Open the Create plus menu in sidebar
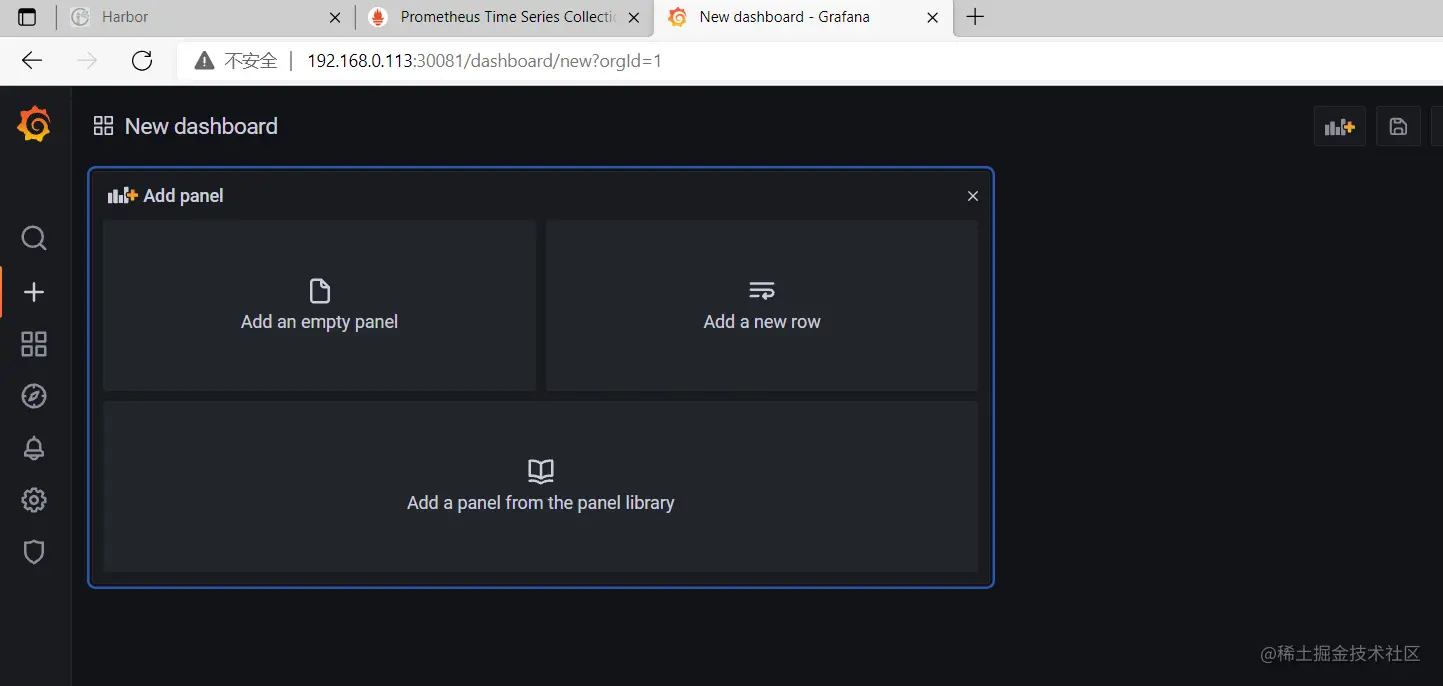1443x686 pixels. click(x=34, y=292)
